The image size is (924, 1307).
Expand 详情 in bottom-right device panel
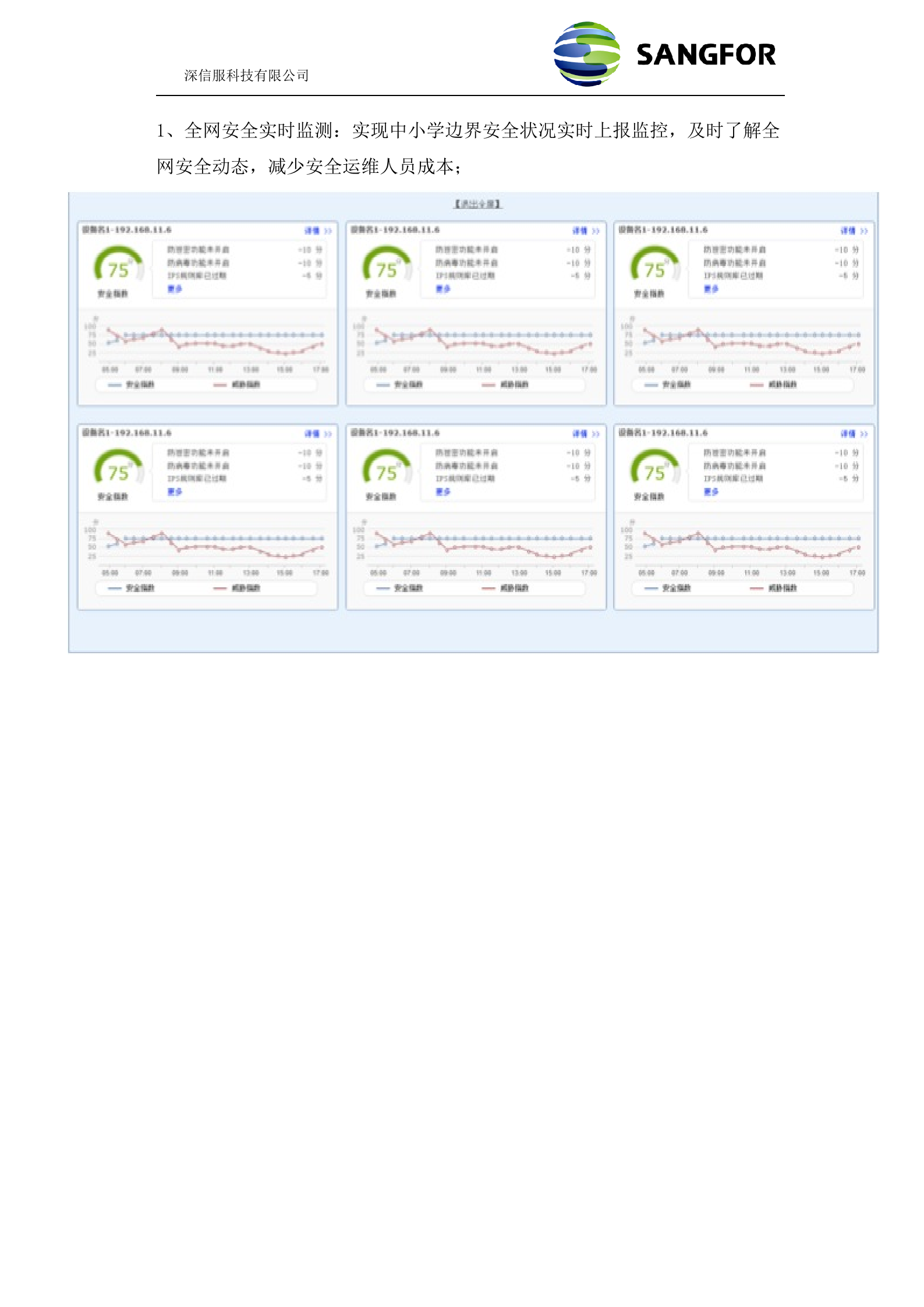click(x=849, y=434)
